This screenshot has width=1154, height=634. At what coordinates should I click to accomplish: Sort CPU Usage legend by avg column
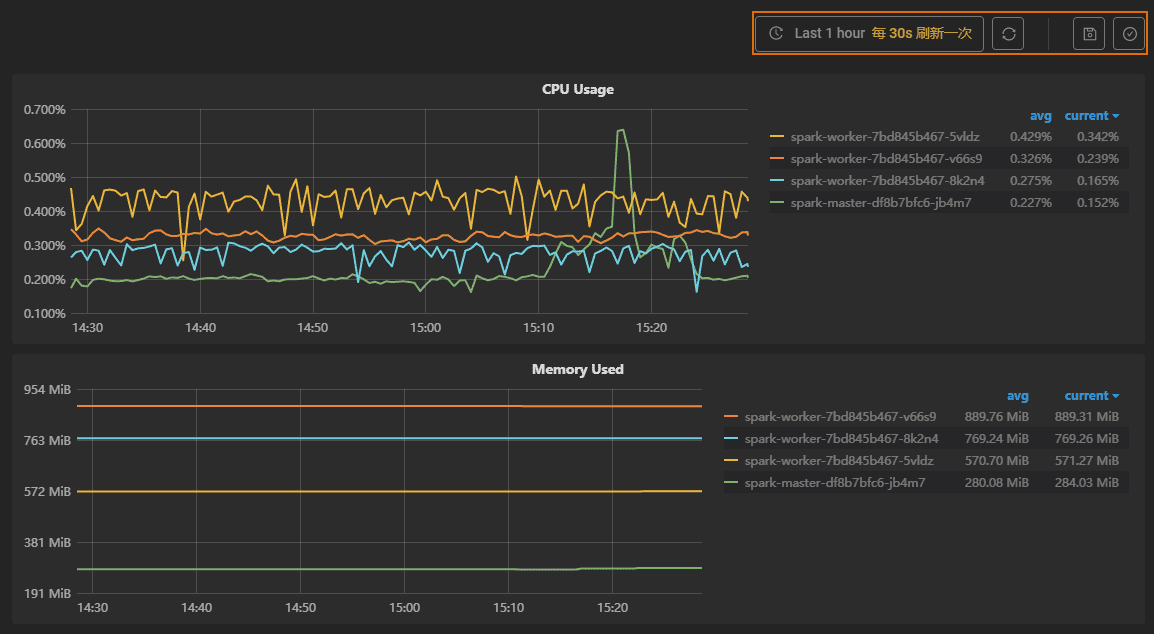click(x=1040, y=116)
